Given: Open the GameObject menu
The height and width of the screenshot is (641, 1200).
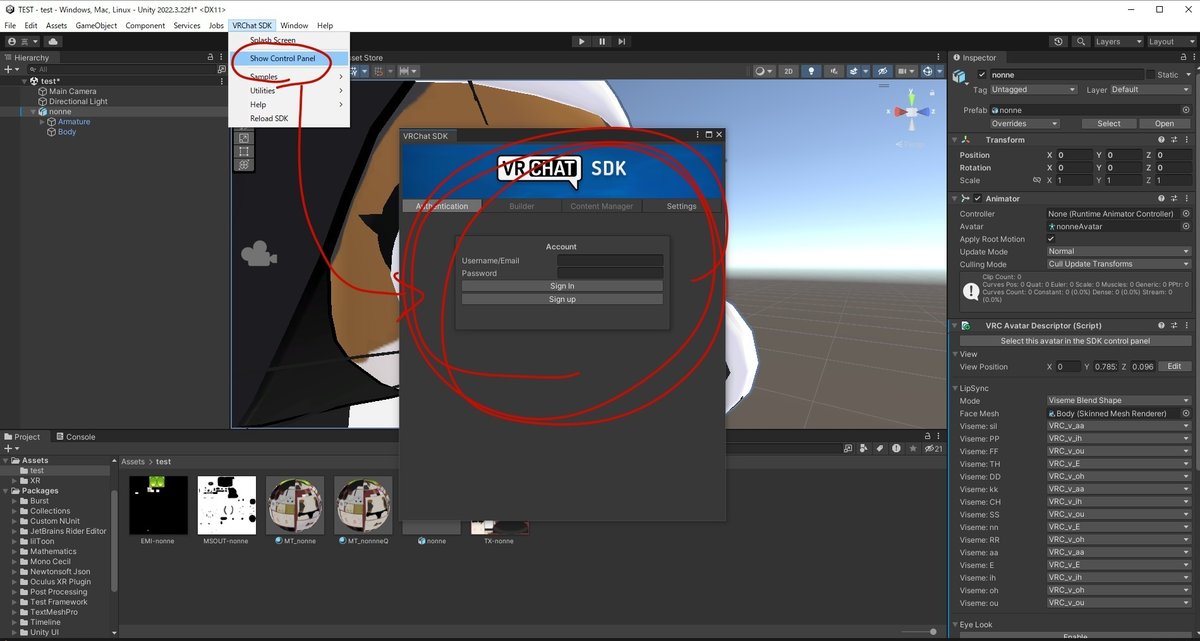Looking at the screenshot, I should click(96, 25).
